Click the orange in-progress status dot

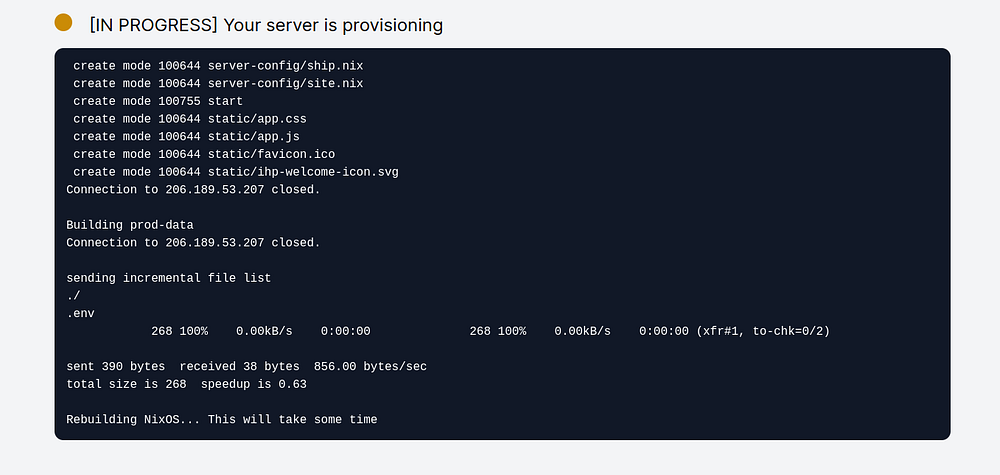pyautogui.click(x=63, y=22)
